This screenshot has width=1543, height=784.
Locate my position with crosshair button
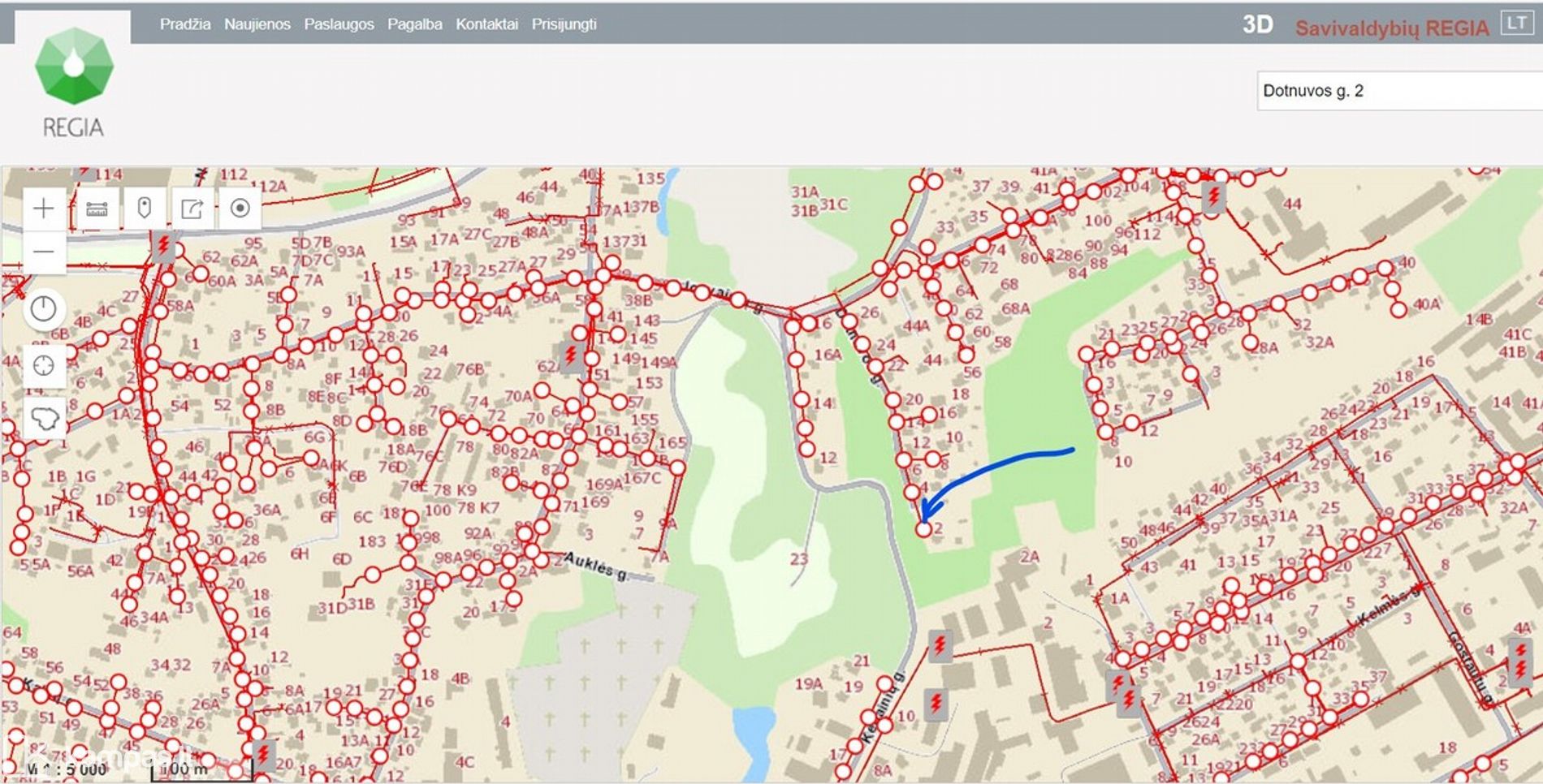pos(44,366)
